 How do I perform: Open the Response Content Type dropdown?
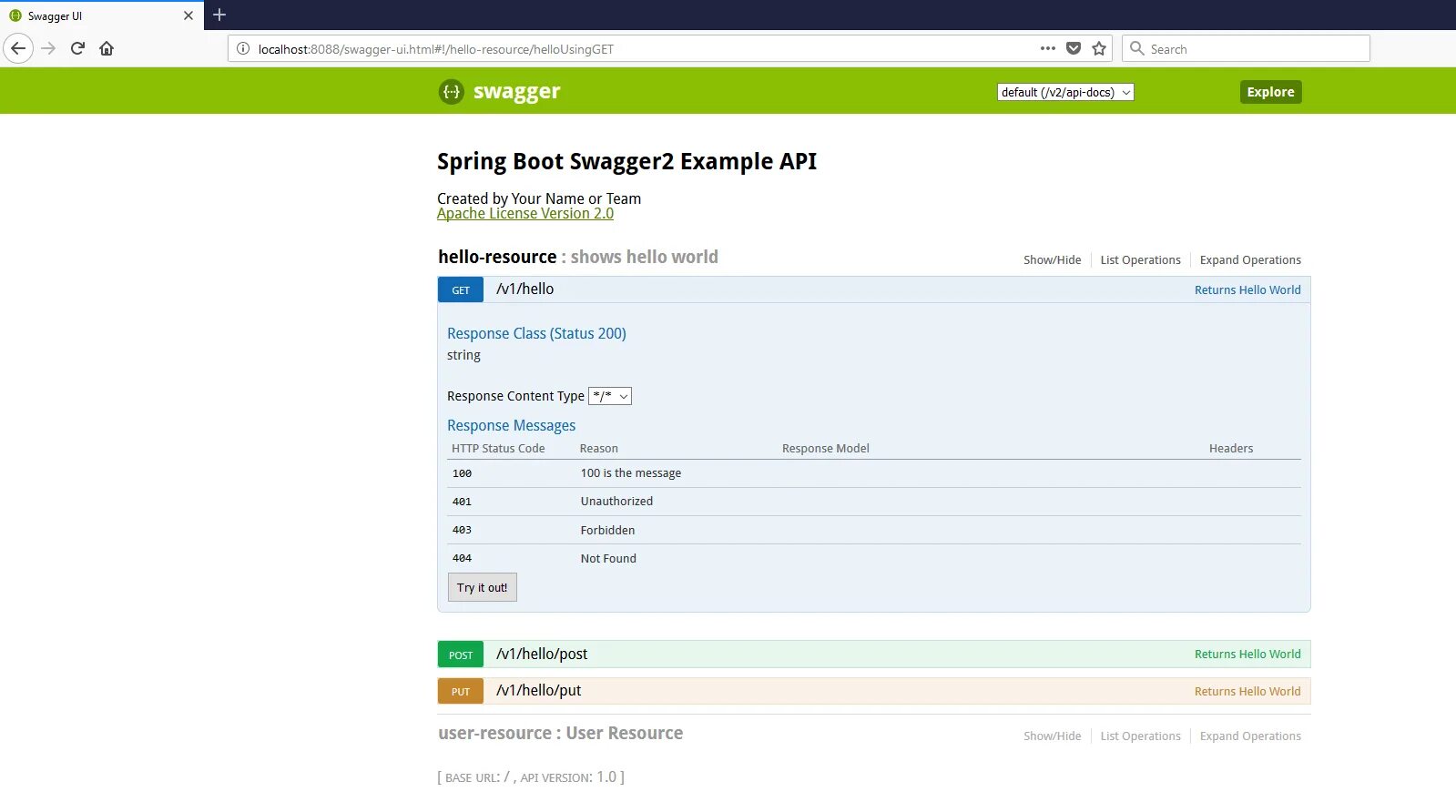[610, 396]
